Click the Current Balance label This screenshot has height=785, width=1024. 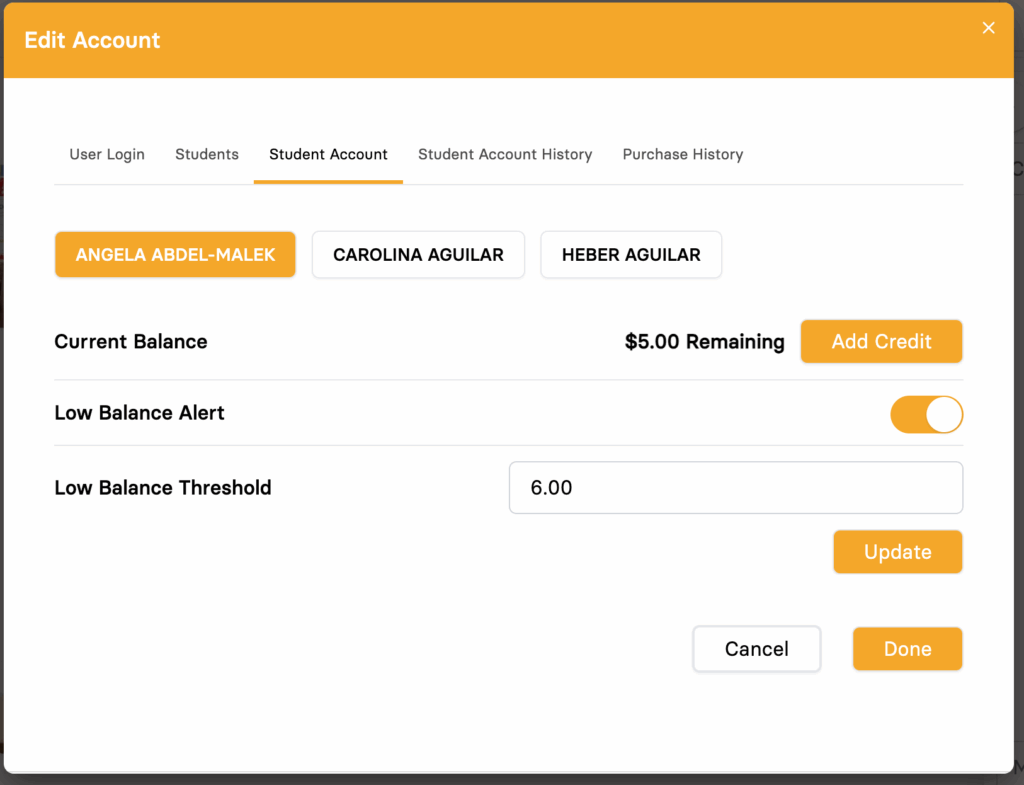click(131, 342)
